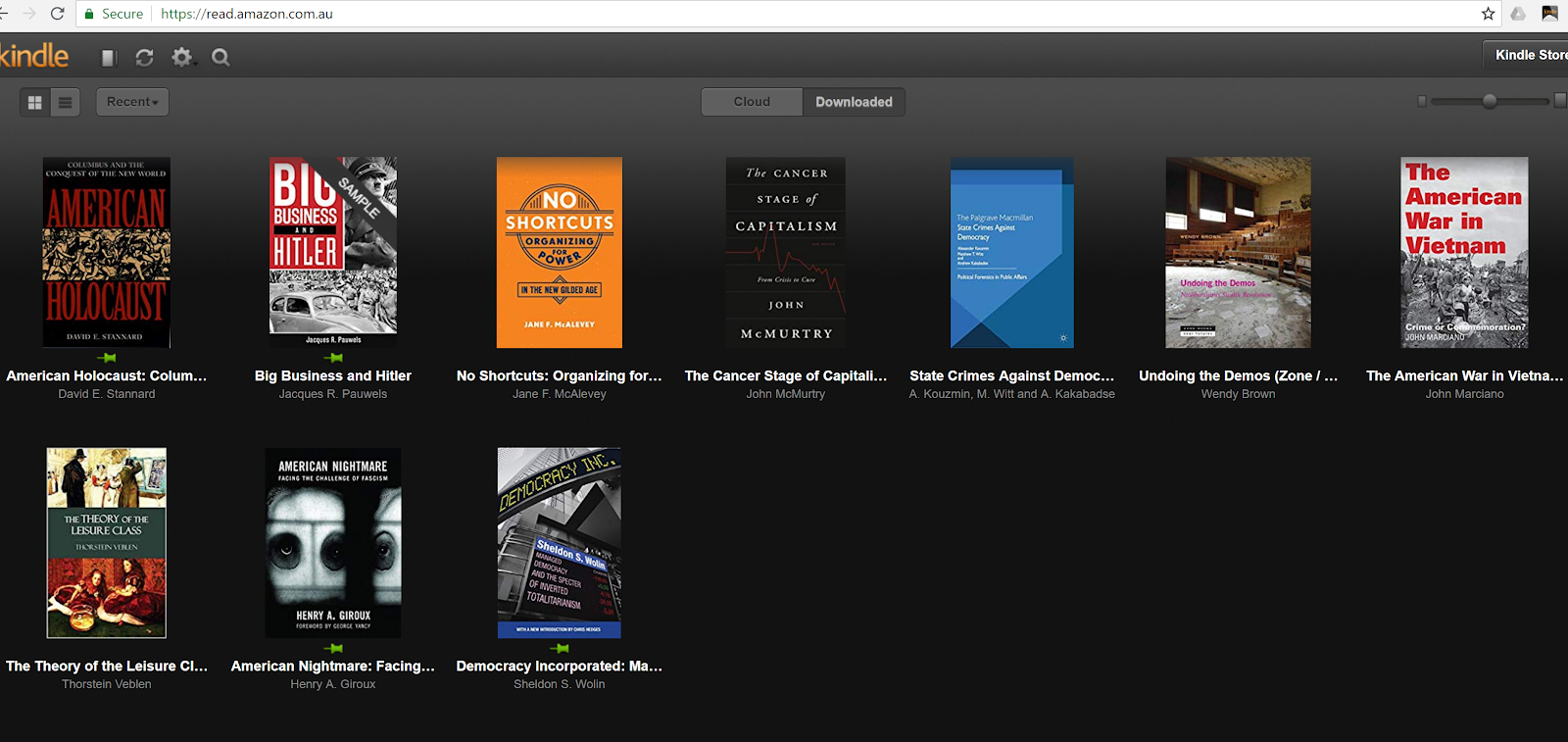Click author 'John McMurtry'
Viewport: 1568px width, 742px height.
tap(786, 394)
